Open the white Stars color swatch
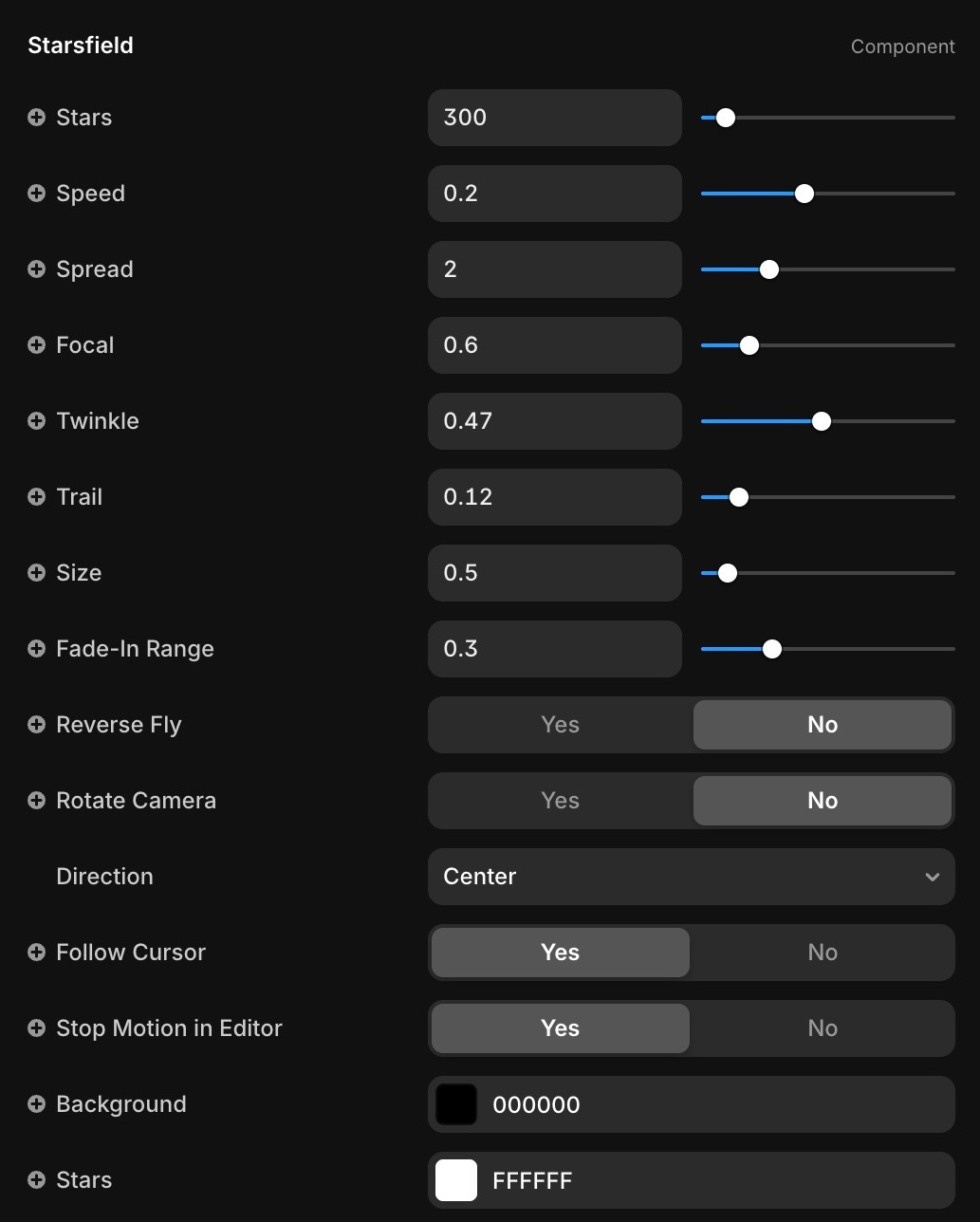The height and width of the screenshot is (1222, 980). click(456, 1180)
